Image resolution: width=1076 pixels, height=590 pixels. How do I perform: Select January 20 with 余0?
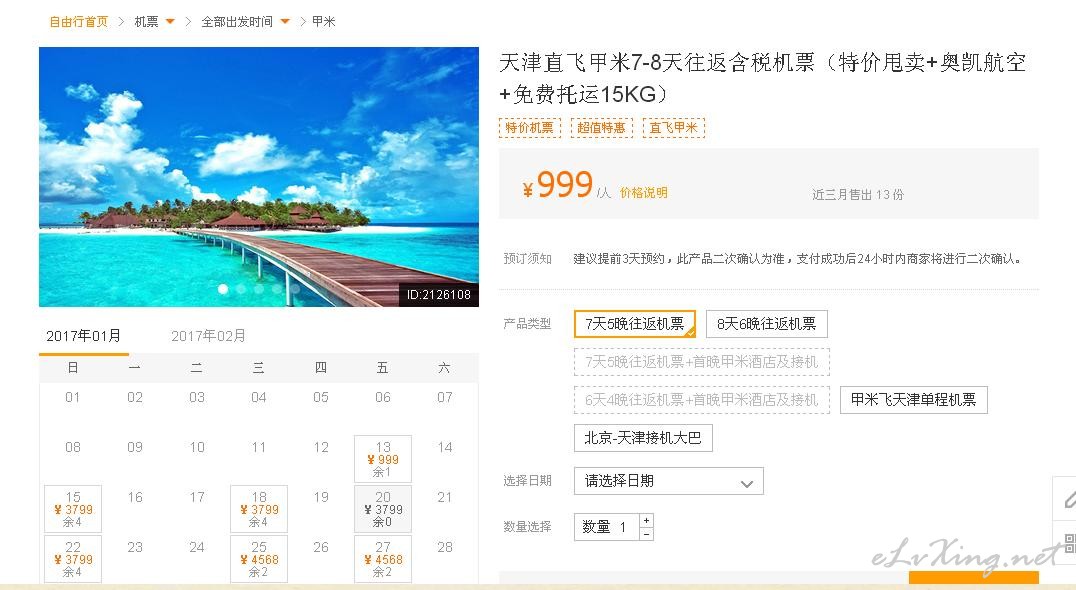coord(383,509)
